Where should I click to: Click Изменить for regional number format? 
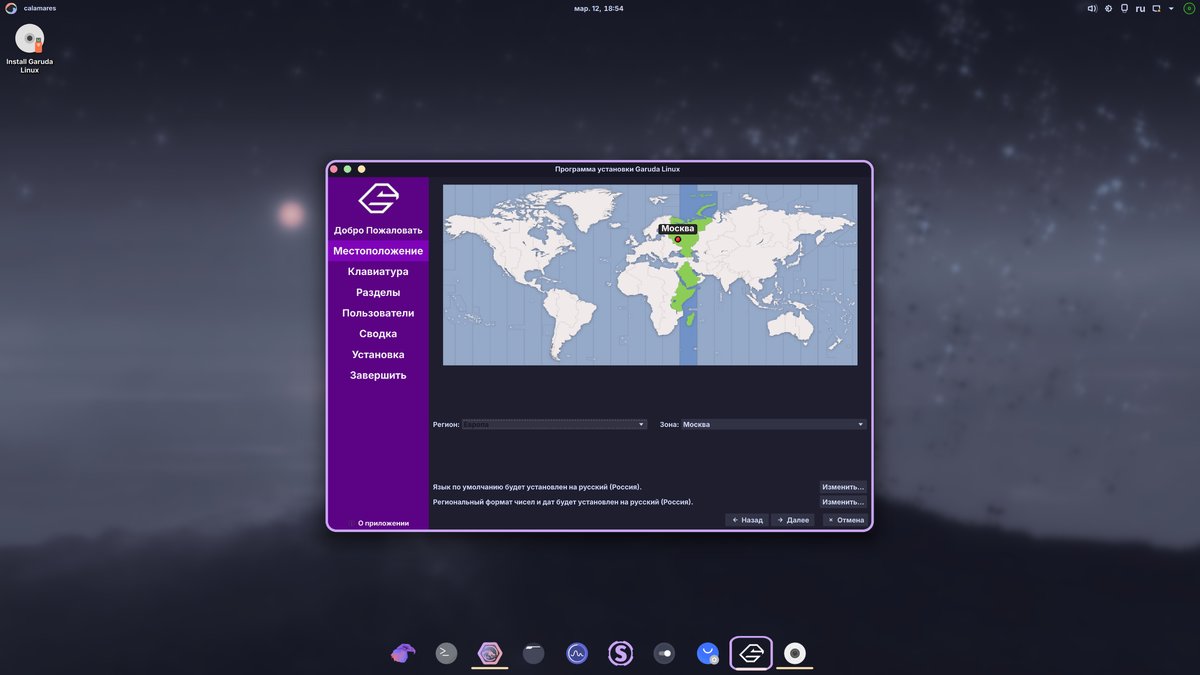[x=843, y=502]
